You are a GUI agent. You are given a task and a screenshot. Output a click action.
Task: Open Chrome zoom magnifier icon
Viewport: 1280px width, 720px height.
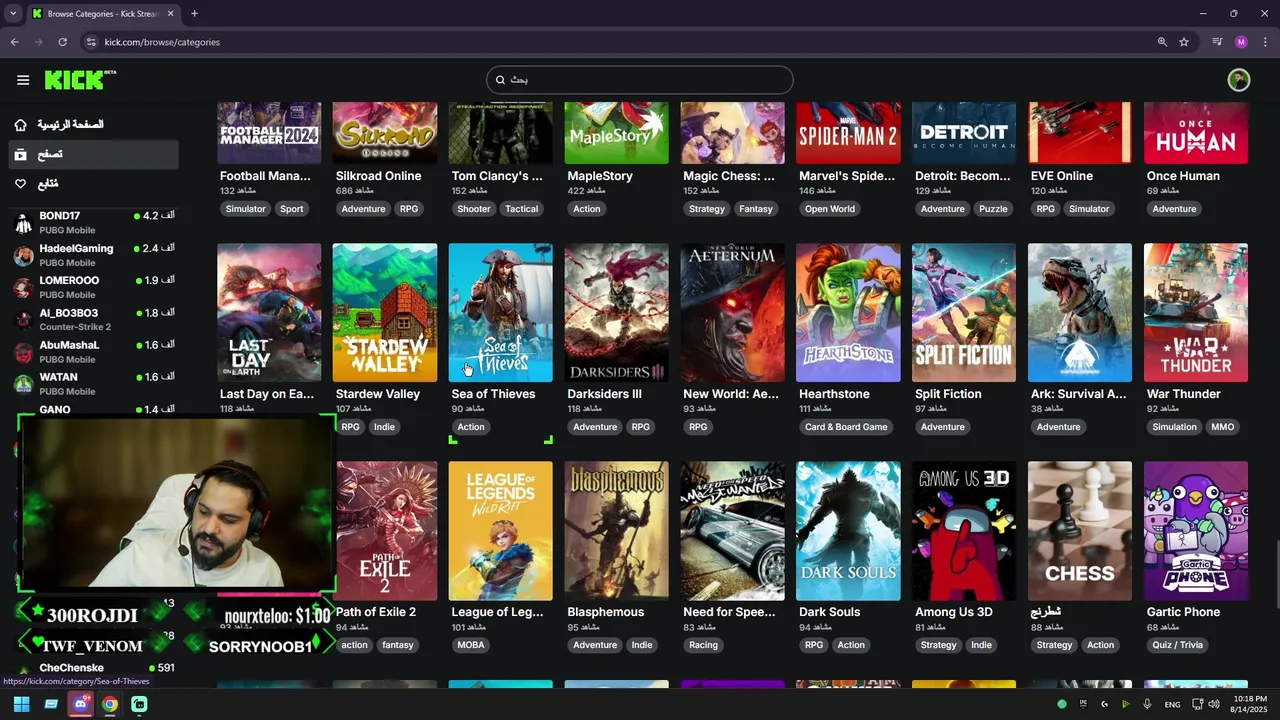[1162, 42]
